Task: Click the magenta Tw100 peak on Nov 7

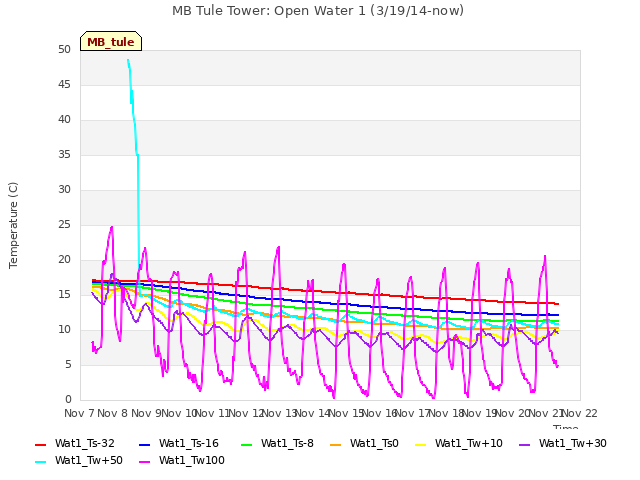Action: [112, 227]
